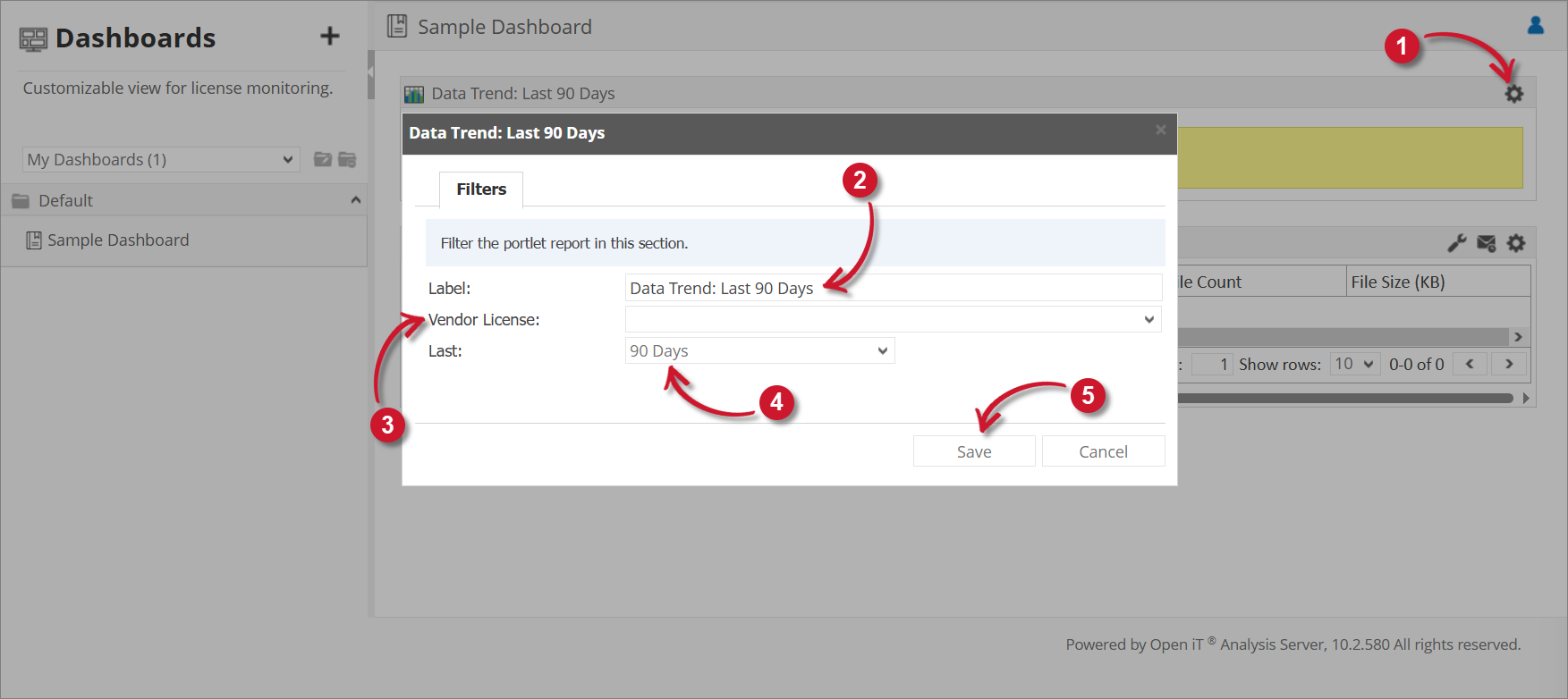Screen dimensions: 1568x699
Task: Click the envelope email icon in the lower portlet
Action: tap(1487, 243)
